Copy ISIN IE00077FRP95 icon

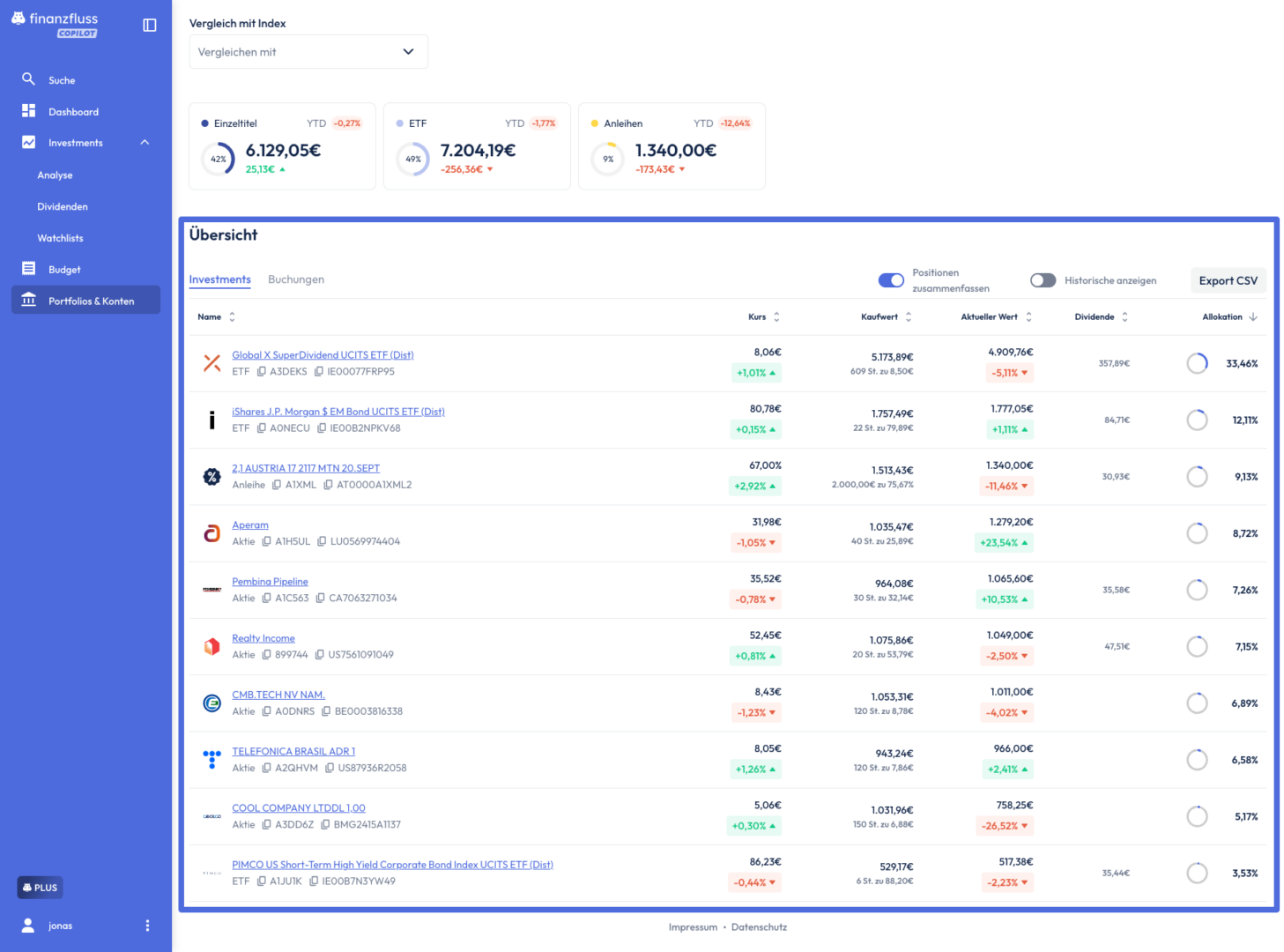click(x=319, y=372)
